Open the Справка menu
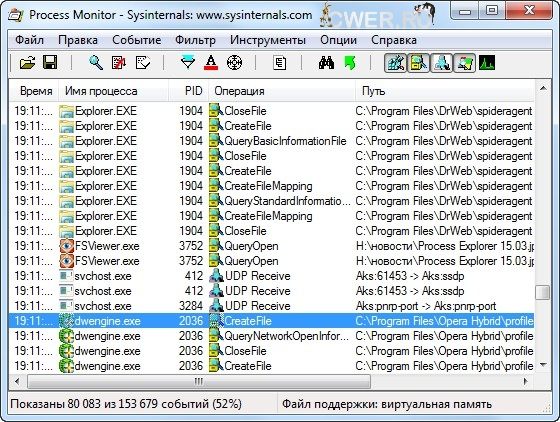Screen dimensions: 560x422 (x=394, y=40)
